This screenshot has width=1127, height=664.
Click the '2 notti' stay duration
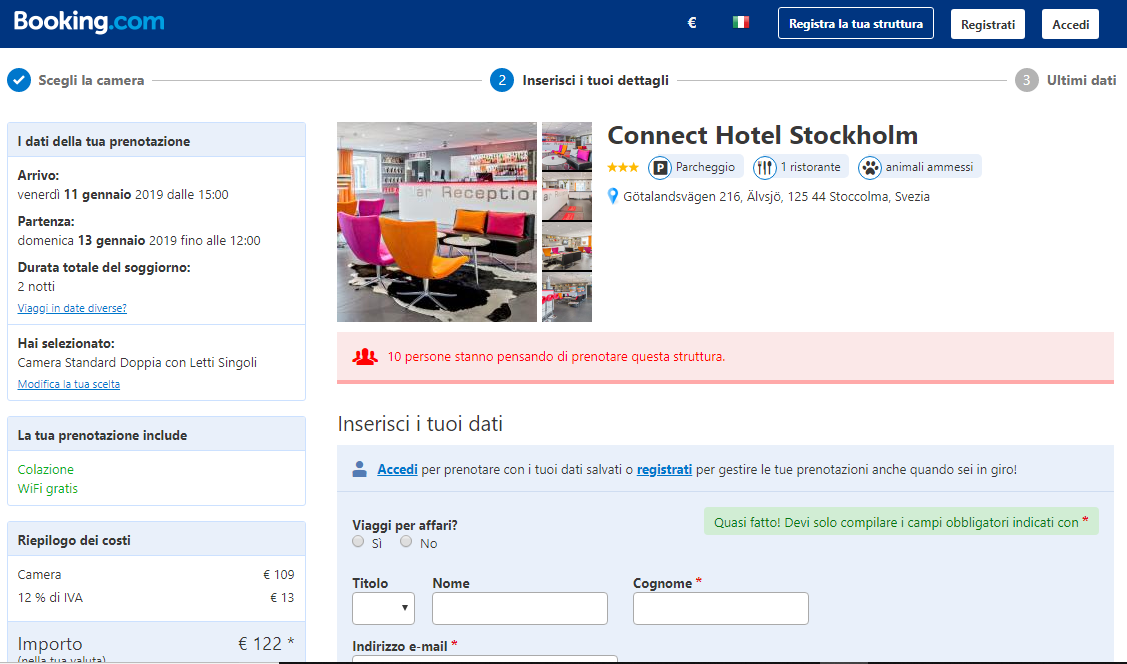click(x=36, y=287)
